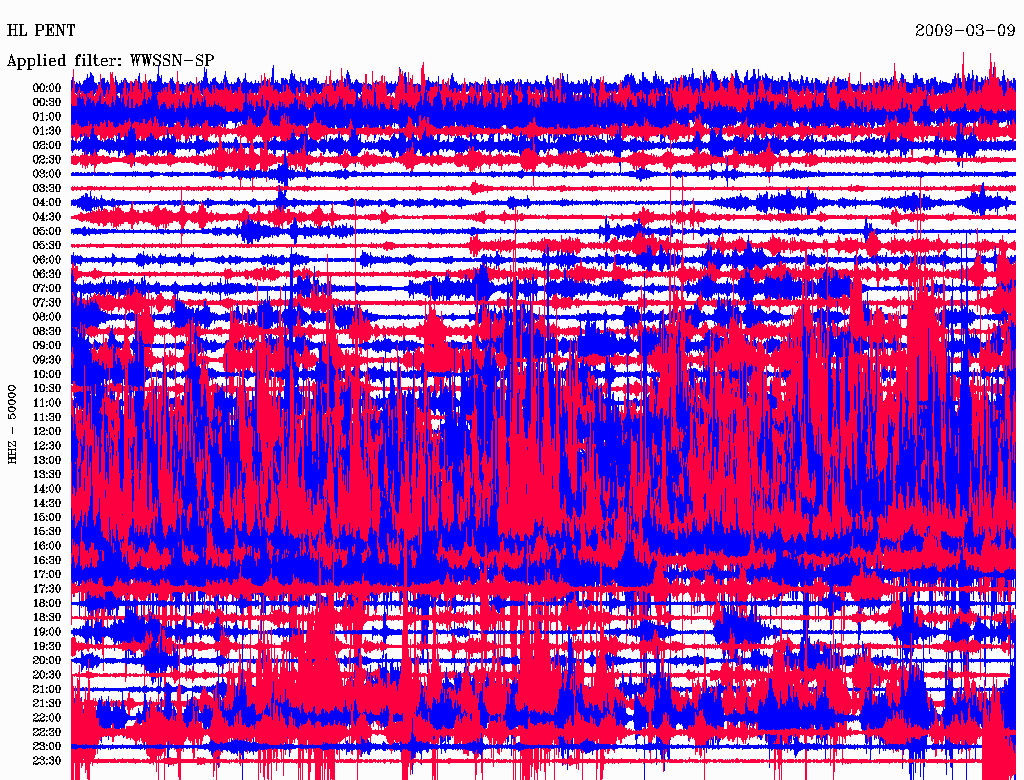Select the 06:00 time label

[47, 260]
